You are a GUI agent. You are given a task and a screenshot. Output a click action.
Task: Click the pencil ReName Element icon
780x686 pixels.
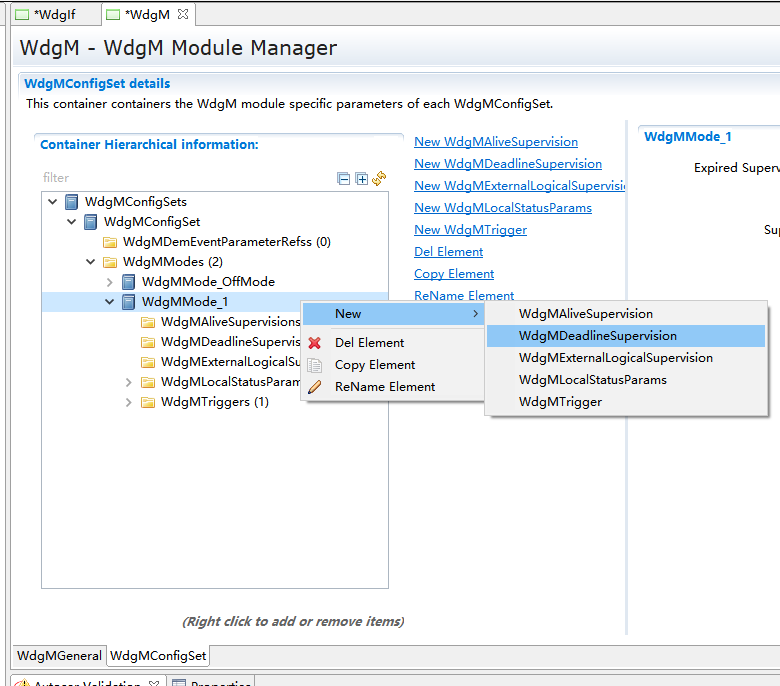(315, 387)
